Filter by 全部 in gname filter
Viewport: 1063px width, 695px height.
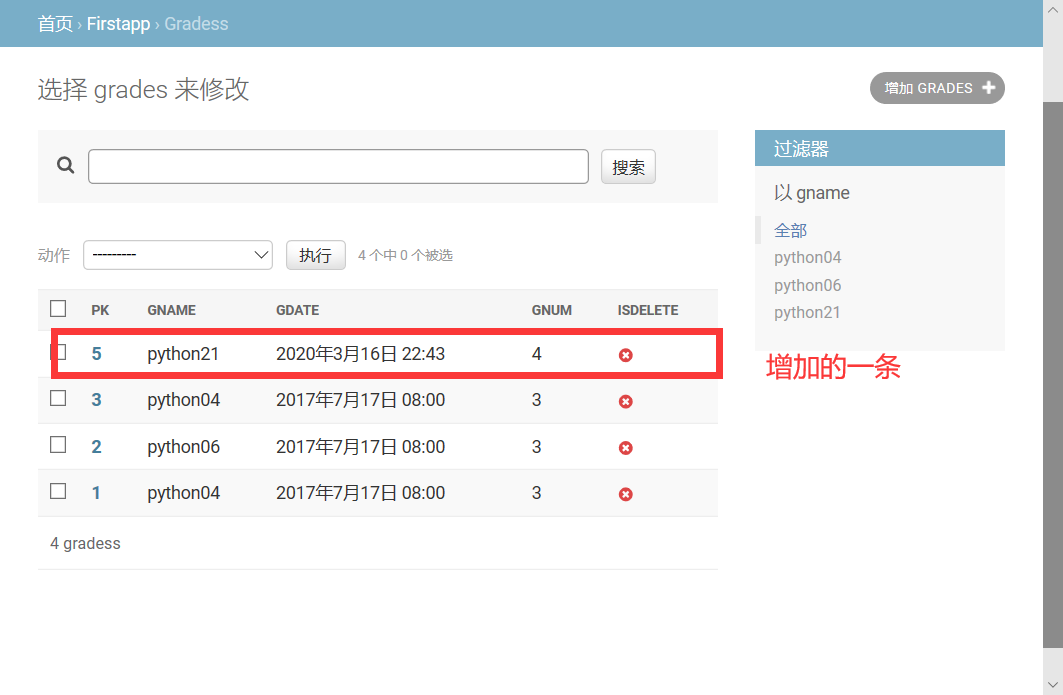[x=790, y=231]
